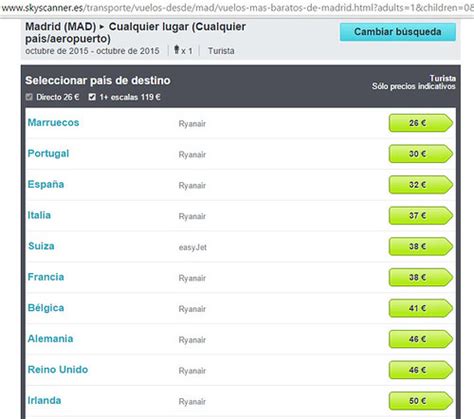Toggle the Directo 26 € checkbox
This screenshot has width=474, height=419.
(29, 97)
